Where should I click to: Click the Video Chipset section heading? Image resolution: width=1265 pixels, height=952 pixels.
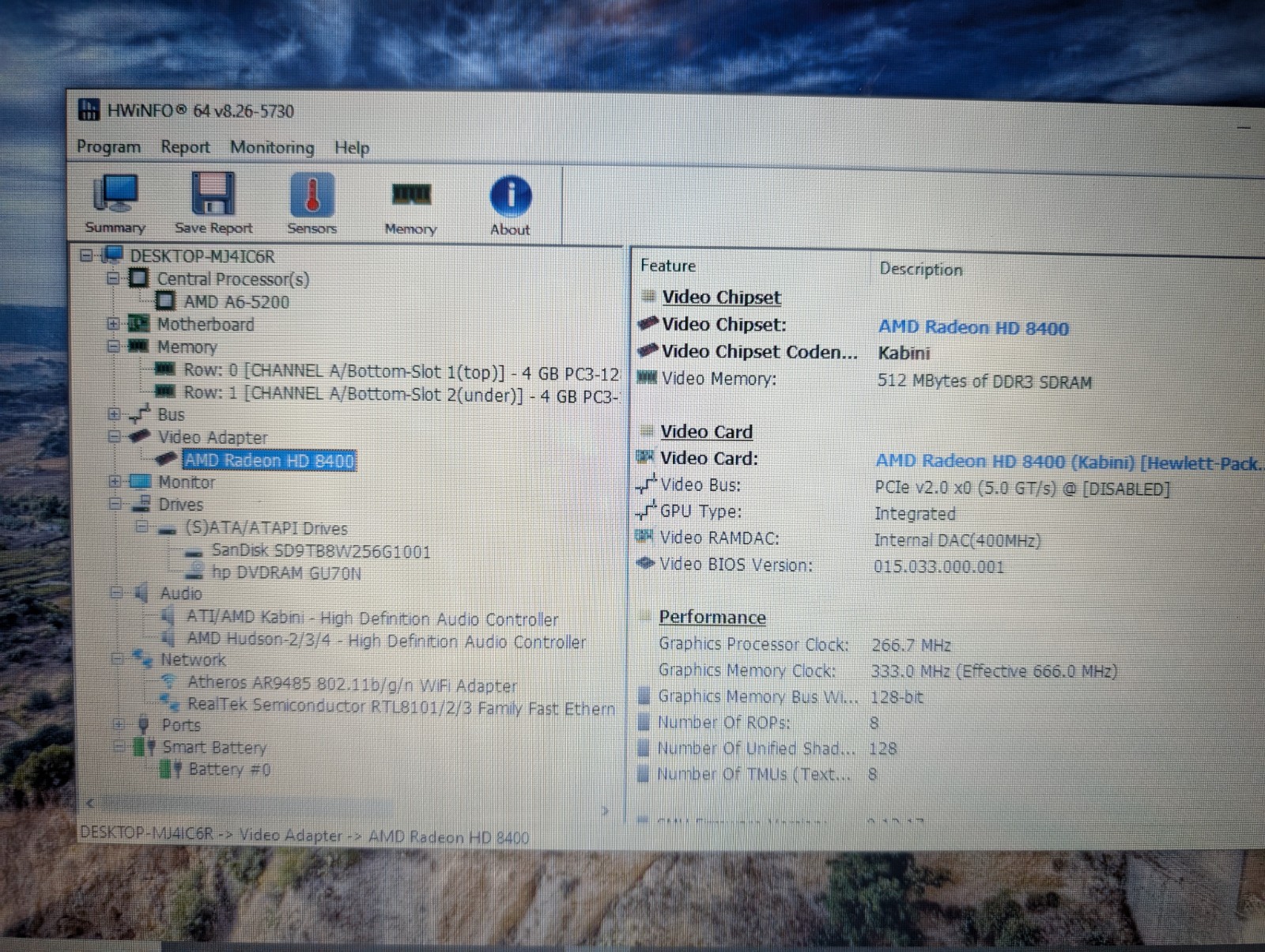(x=721, y=297)
